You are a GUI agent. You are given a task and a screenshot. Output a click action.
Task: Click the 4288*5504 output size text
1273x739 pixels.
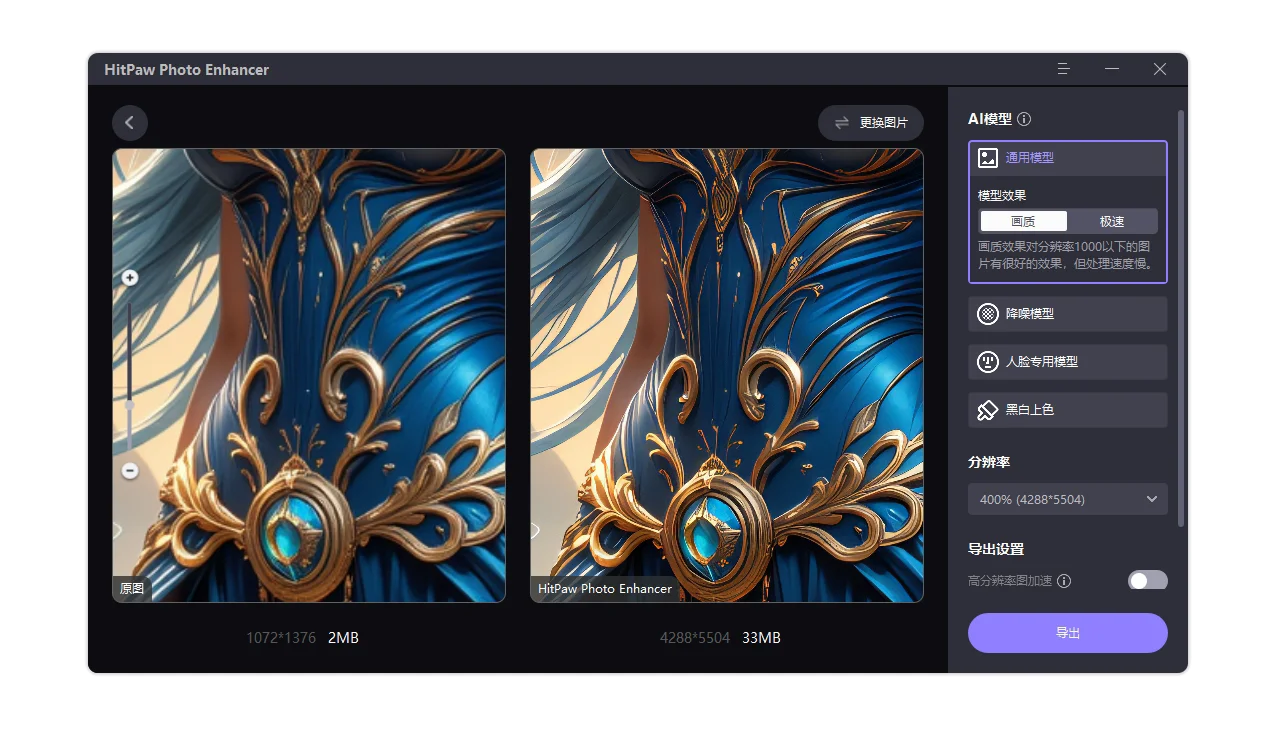pyautogui.click(x=695, y=638)
